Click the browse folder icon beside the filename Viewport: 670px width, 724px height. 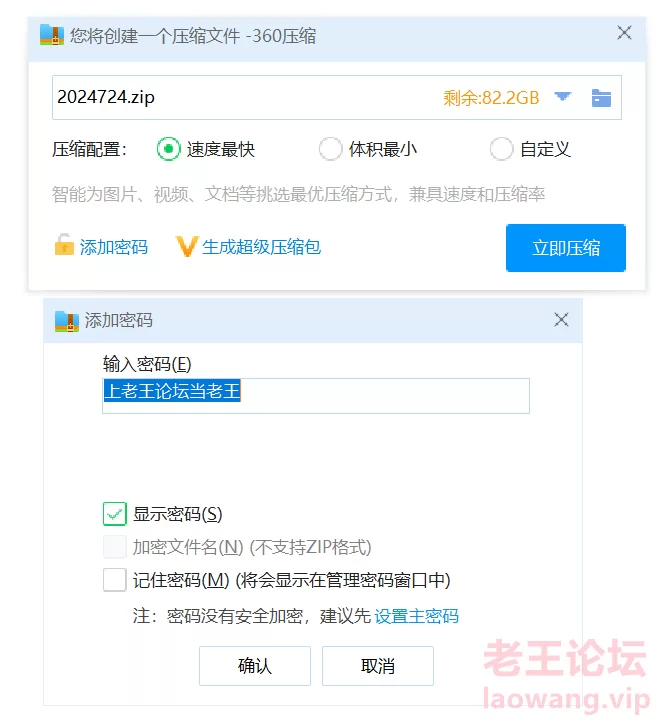(x=601, y=98)
